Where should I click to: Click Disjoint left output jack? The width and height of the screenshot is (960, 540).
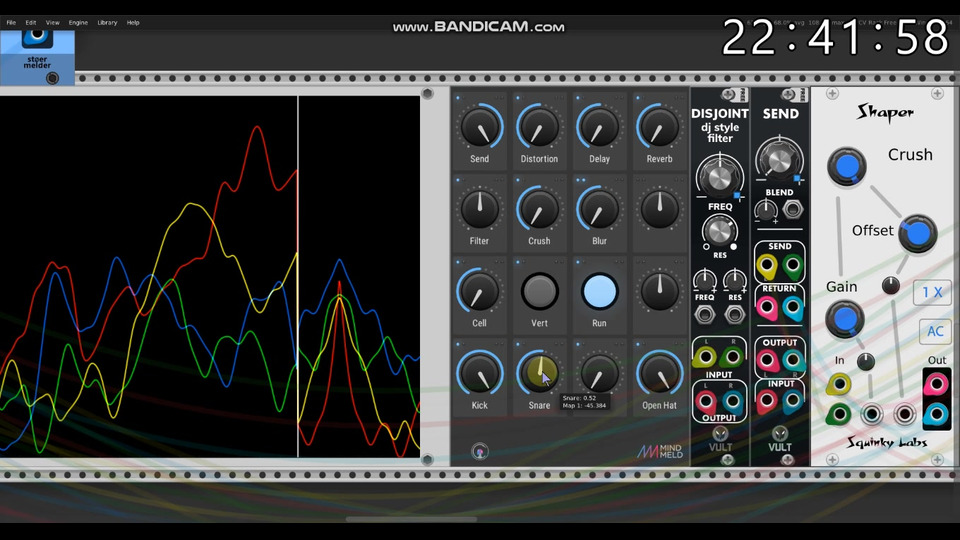point(705,401)
